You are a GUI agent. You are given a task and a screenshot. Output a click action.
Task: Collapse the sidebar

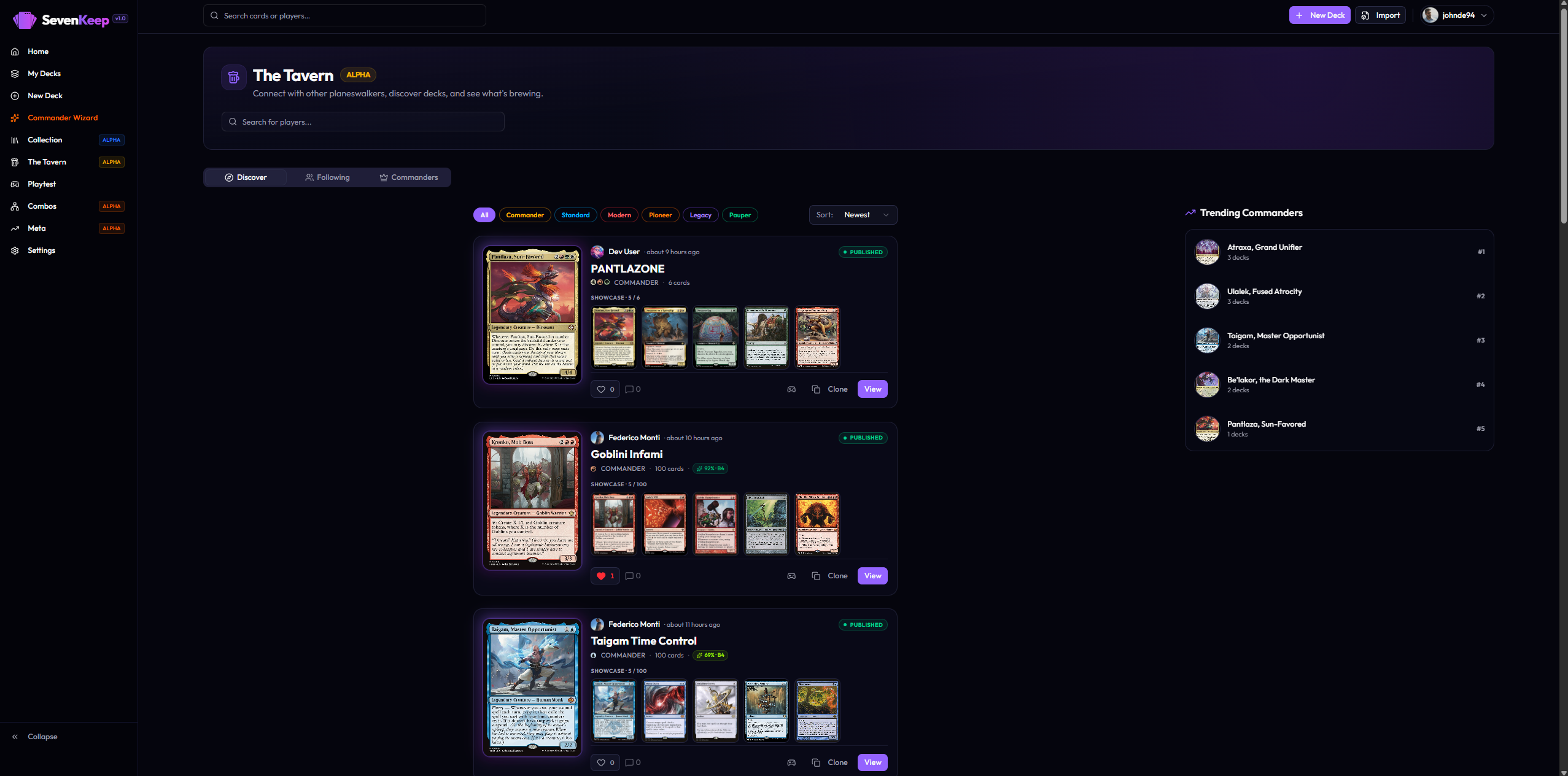click(x=35, y=737)
